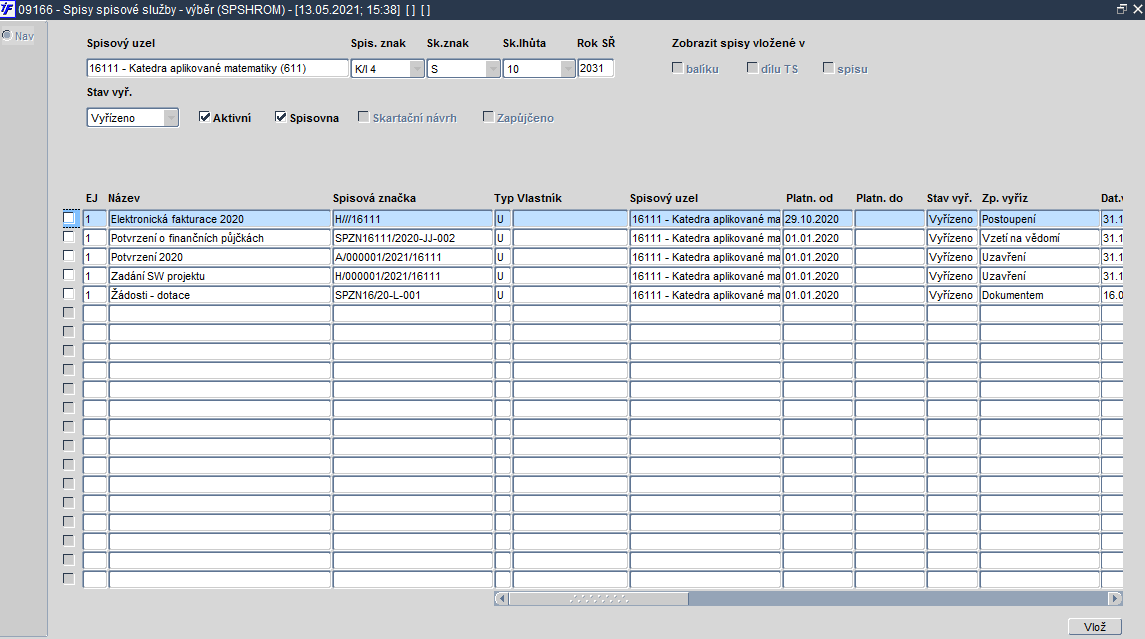Click the Spisový uzel input field
Viewport: 1145px width, 639px height.
pos(217,69)
